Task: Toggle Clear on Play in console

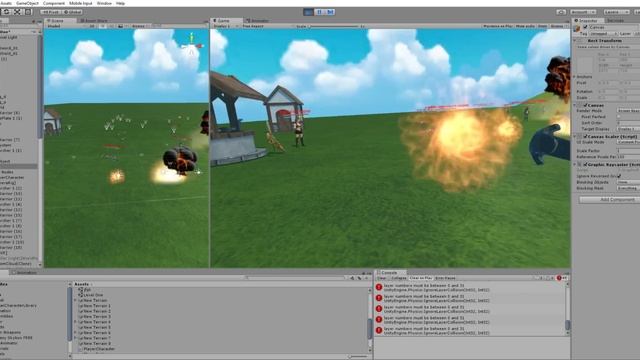Action: pyautogui.click(x=420, y=278)
